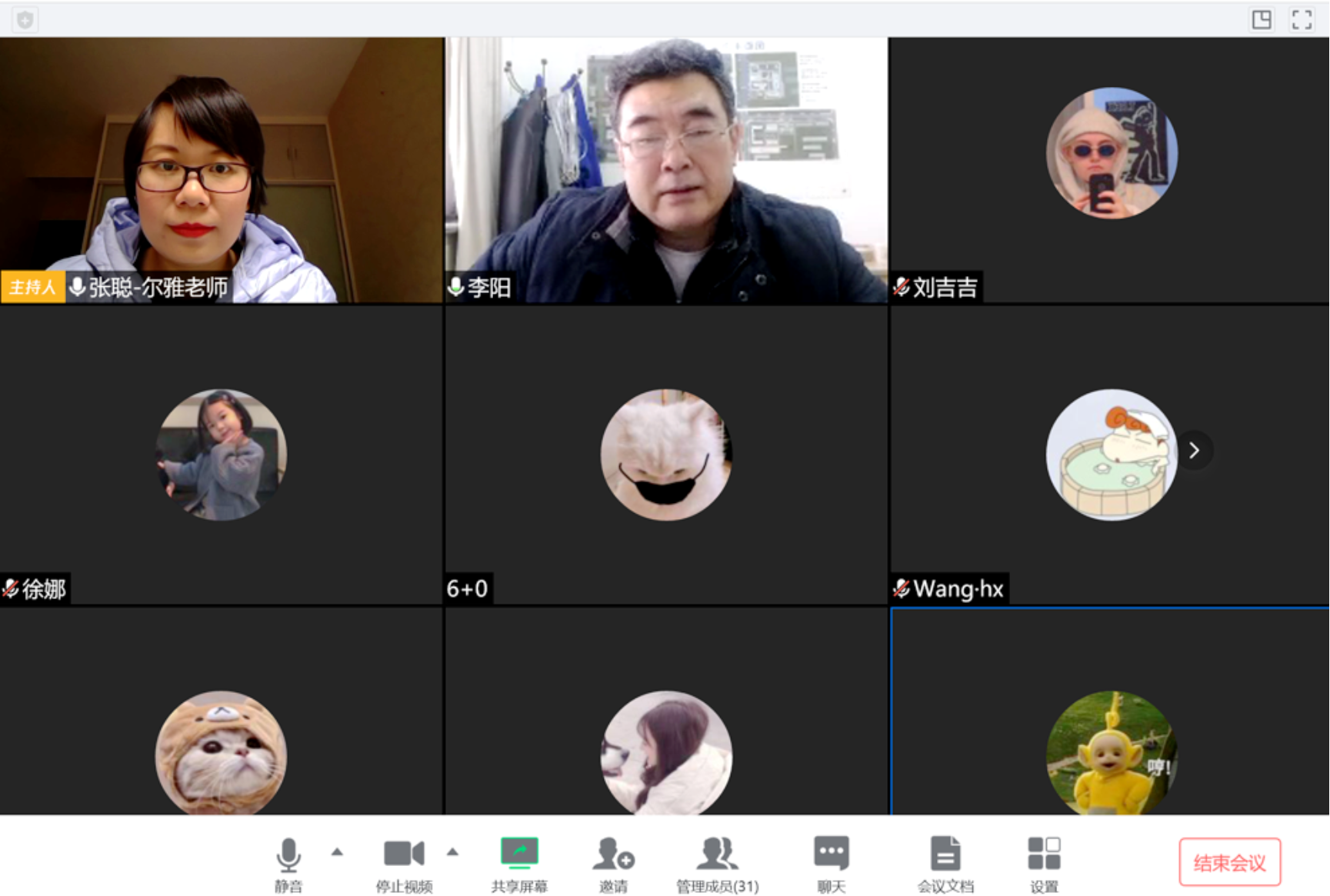This screenshot has width=1330, height=896.
Task: Click the muted mic icon of 刘吉吉
Action: [901, 288]
